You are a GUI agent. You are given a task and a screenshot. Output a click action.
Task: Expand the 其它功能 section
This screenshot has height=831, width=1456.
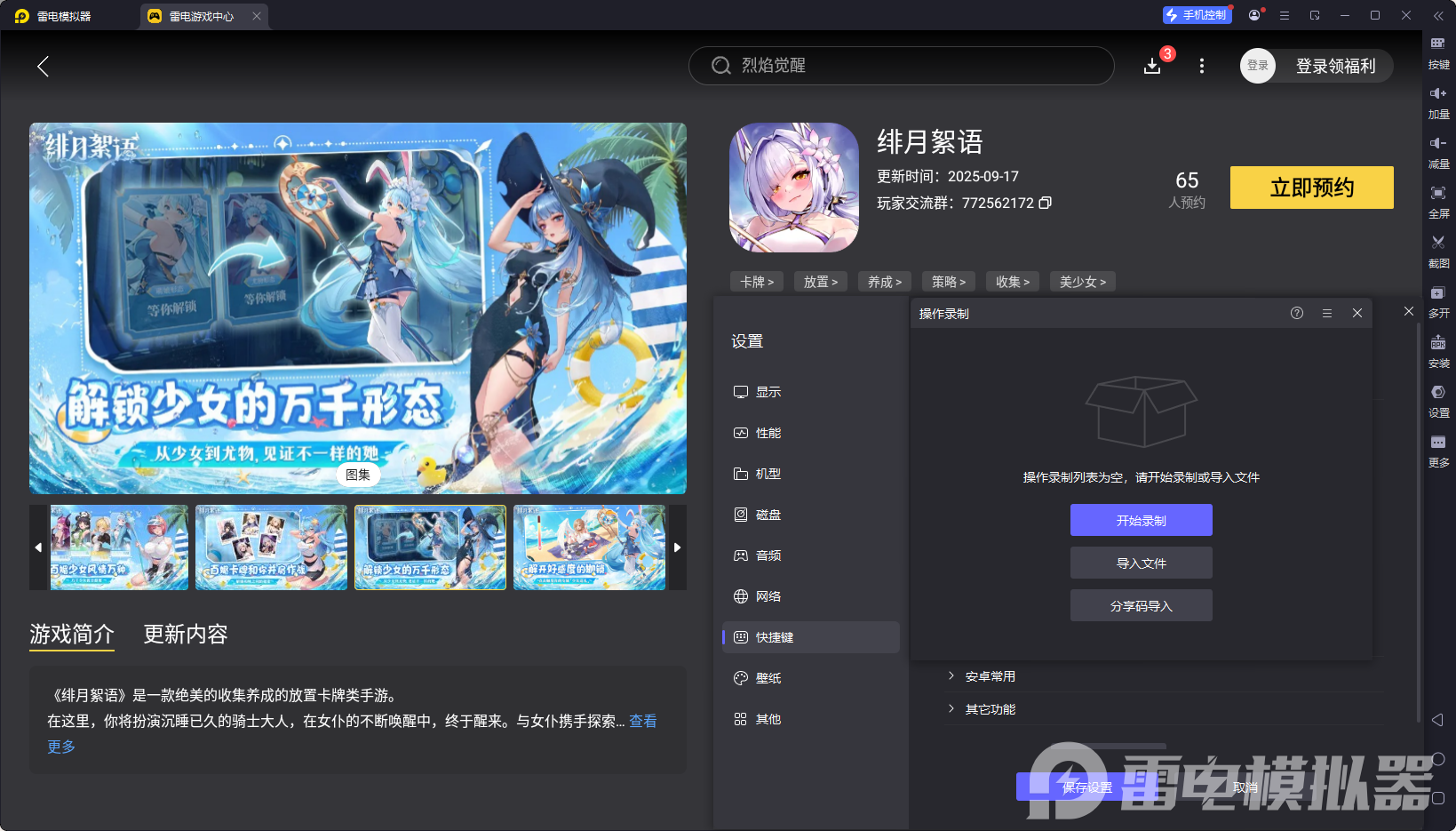point(991,709)
